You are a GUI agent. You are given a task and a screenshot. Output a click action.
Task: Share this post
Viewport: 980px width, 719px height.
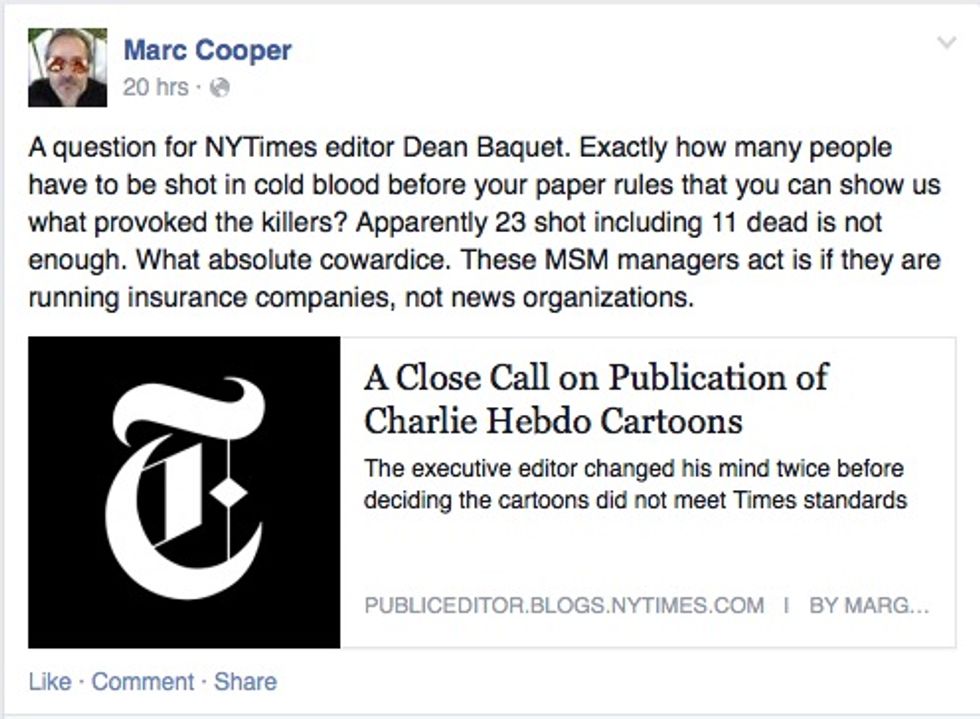245,682
